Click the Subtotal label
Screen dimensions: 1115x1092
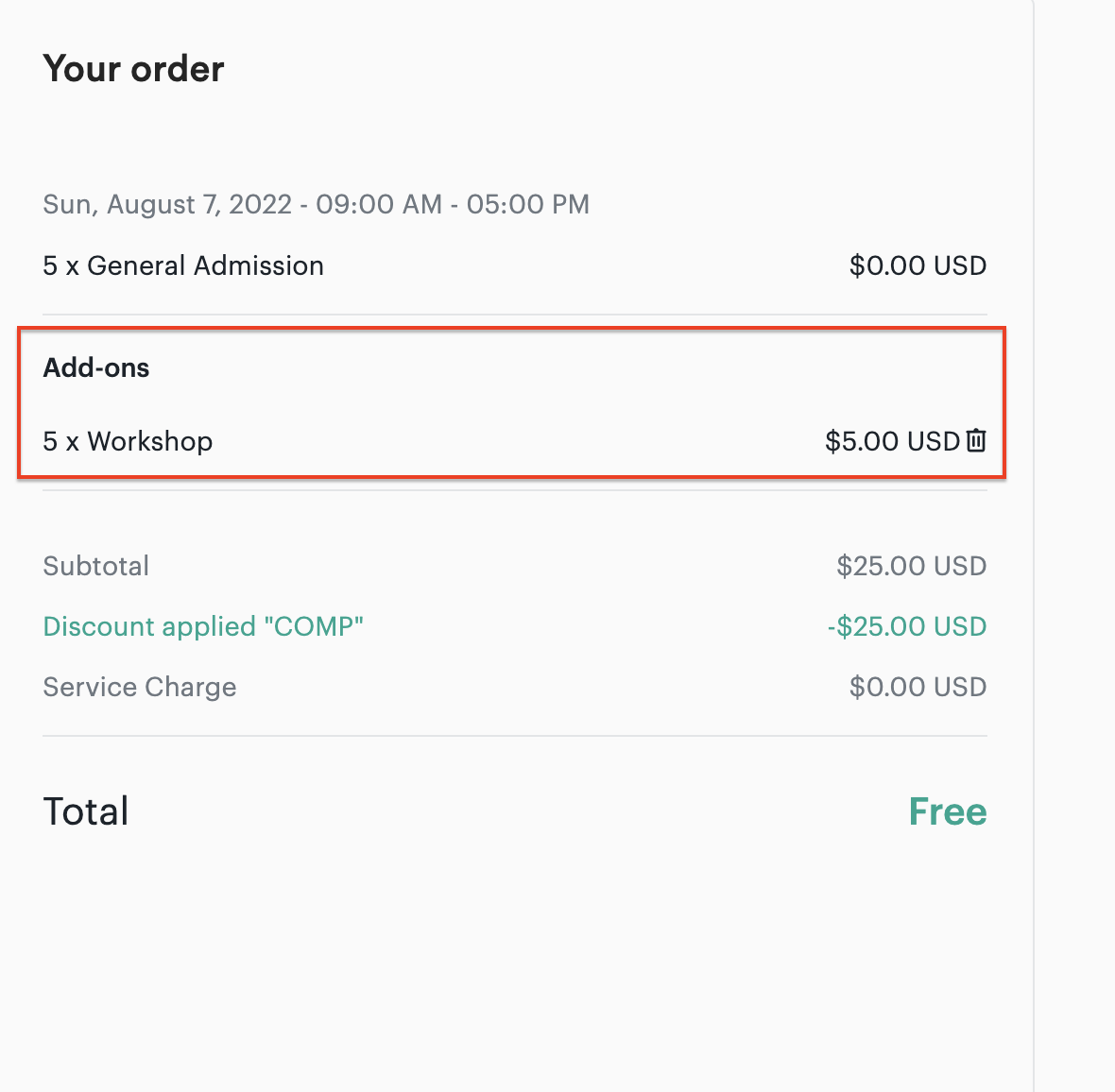coord(96,567)
